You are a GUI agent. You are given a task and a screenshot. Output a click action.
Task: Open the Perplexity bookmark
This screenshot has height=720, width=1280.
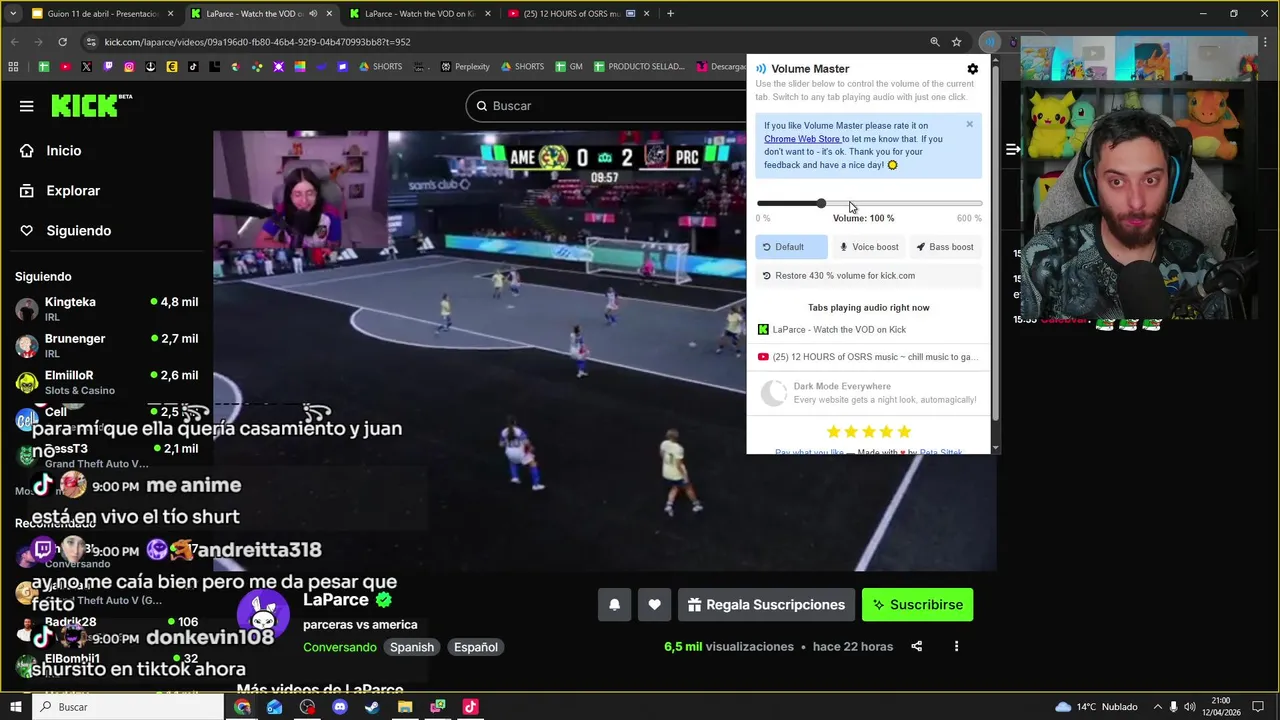465,67
